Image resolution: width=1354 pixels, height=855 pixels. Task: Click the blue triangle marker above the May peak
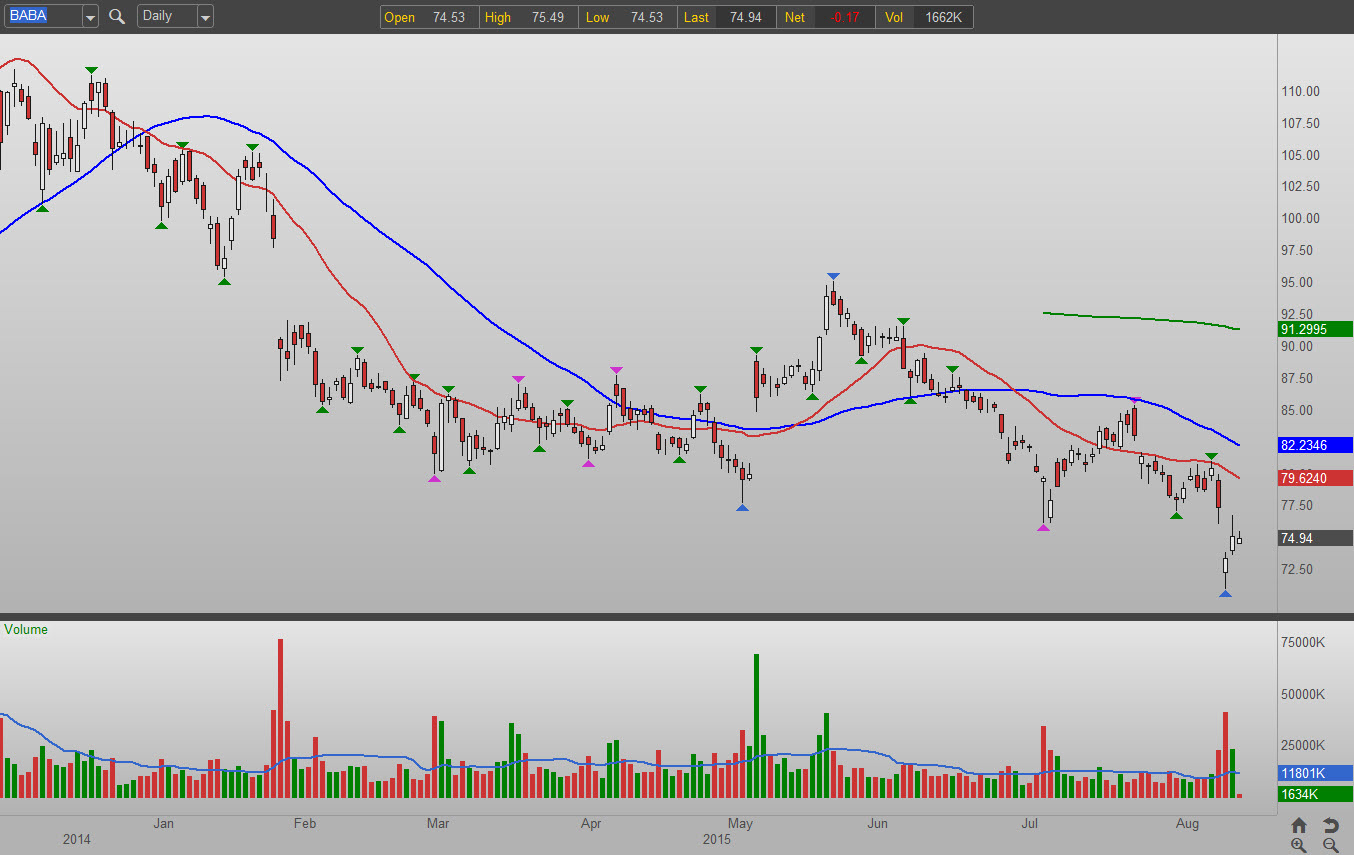coord(832,277)
